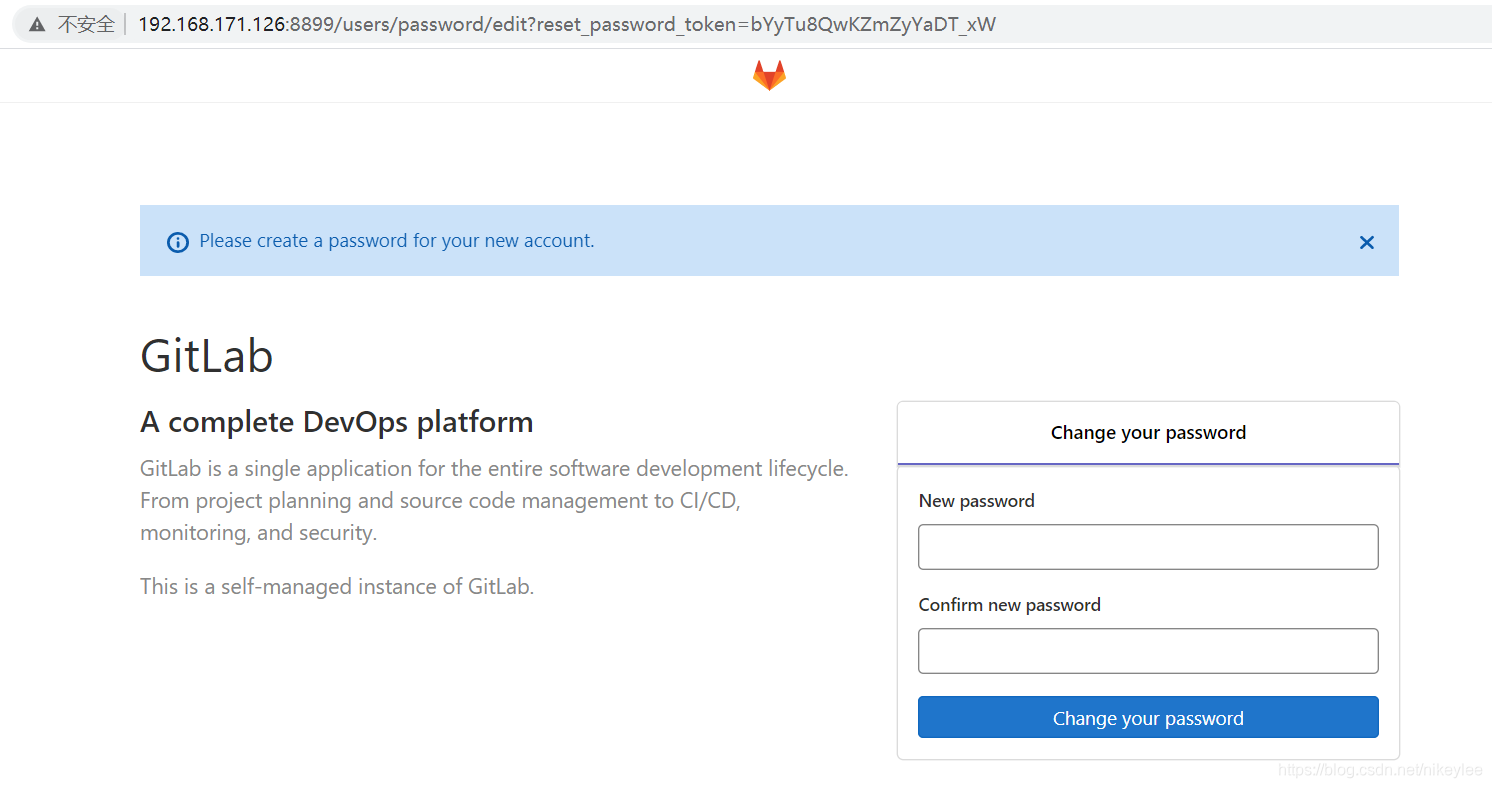The width and height of the screenshot is (1492, 788).
Task: Click the not-secure warning triangle icon
Action: (37, 25)
